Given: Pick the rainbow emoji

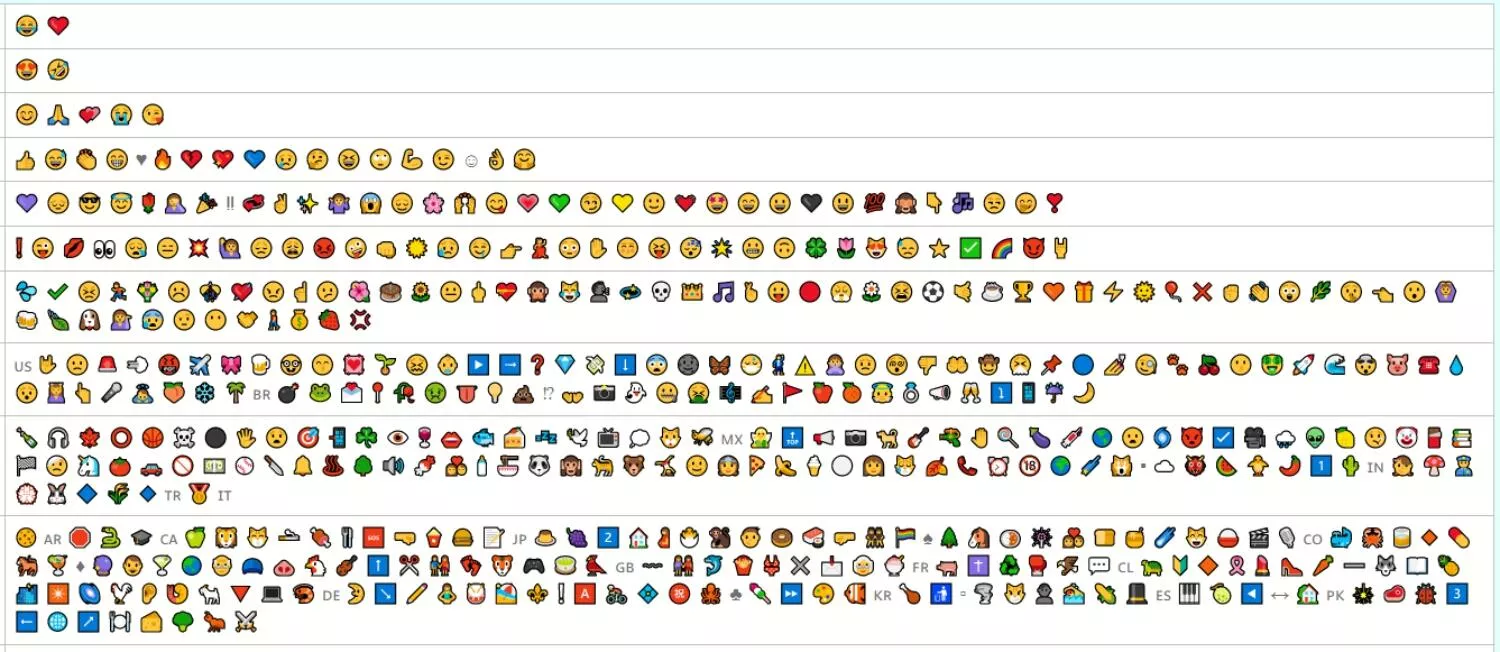Looking at the screenshot, I should 1001,248.
